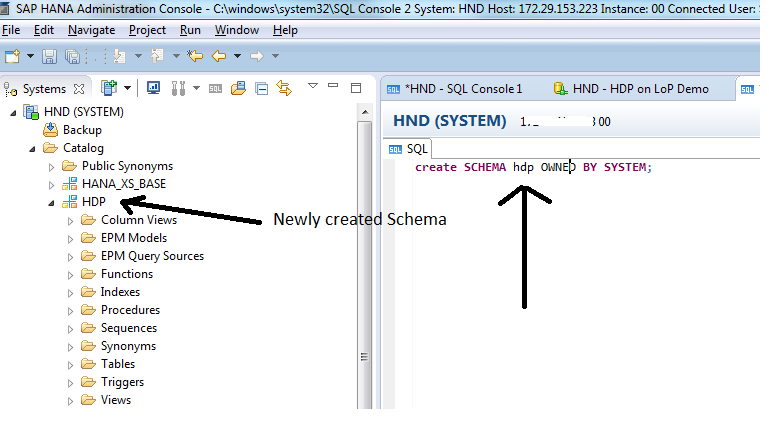Viewport: 769px width, 422px height.
Task: Open the Navigate menu
Action: pyautogui.click(x=91, y=30)
